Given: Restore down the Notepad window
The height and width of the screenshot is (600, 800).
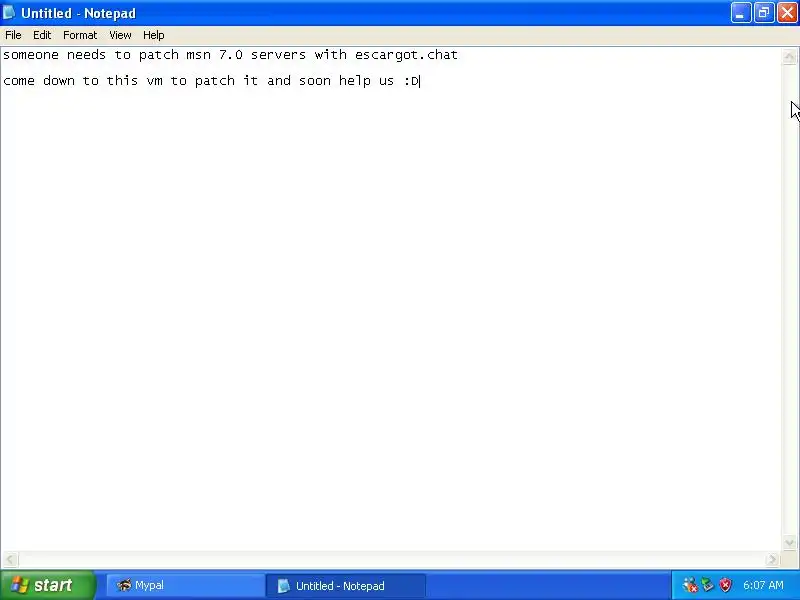Looking at the screenshot, I should (764, 13).
